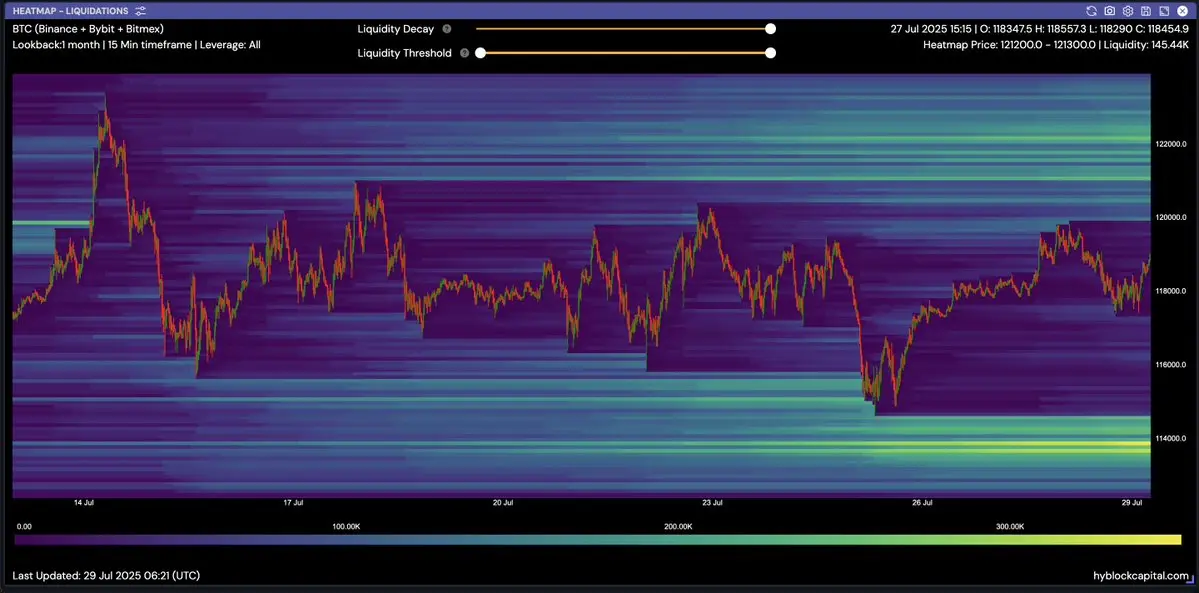
Task: Click the 20 Jul date axis label
Action: pos(502,503)
